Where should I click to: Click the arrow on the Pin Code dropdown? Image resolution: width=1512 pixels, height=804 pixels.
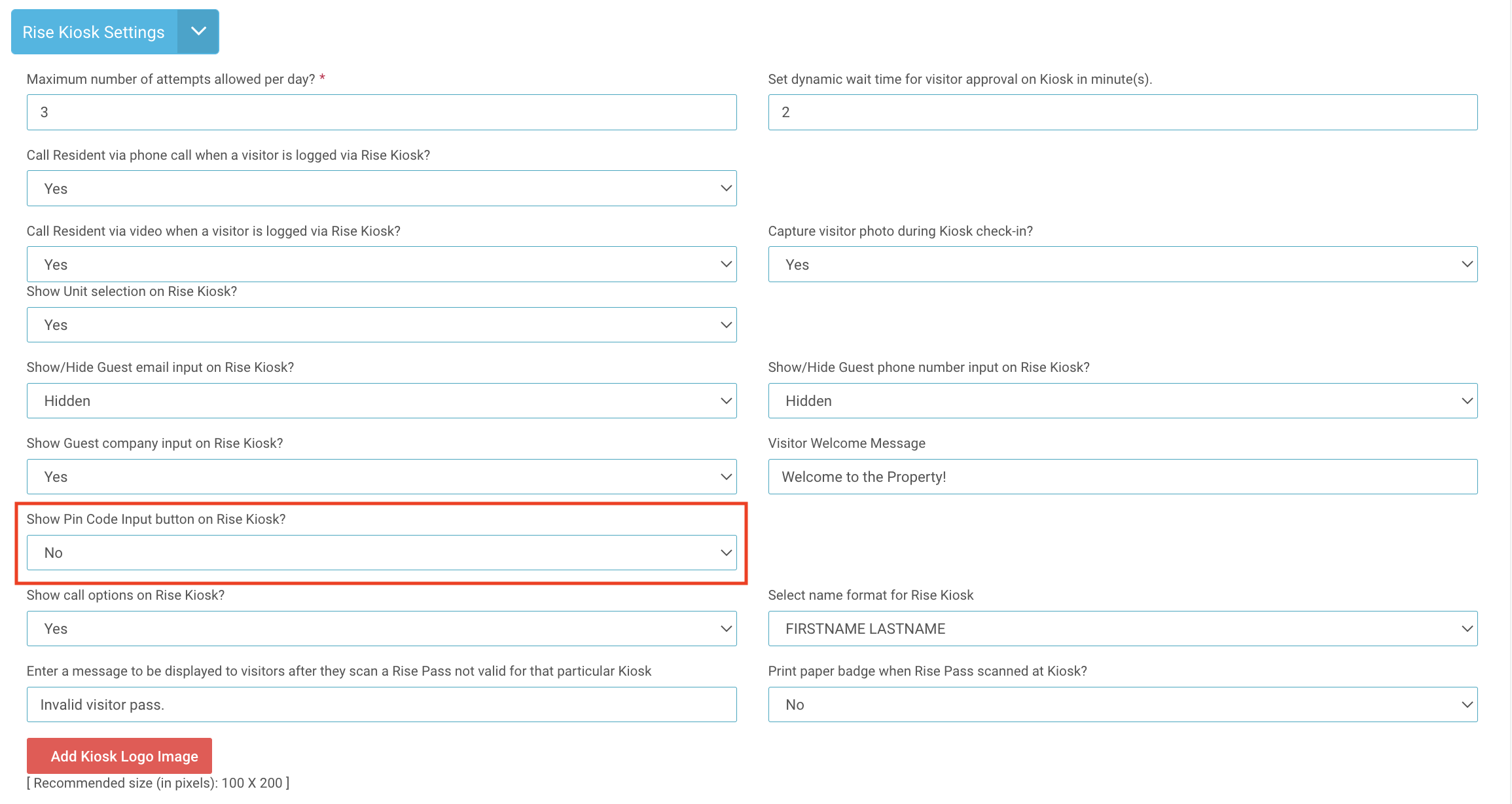pyautogui.click(x=725, y=553)
